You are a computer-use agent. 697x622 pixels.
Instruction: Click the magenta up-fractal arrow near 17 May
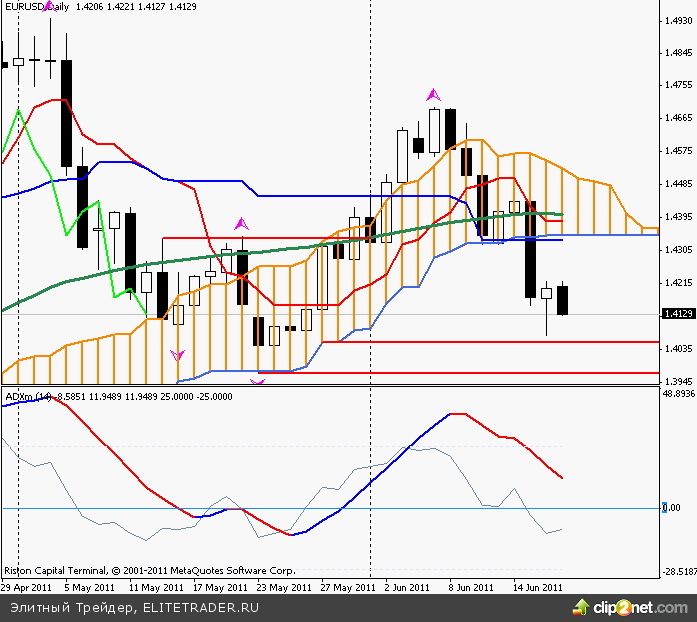(241, 224)
